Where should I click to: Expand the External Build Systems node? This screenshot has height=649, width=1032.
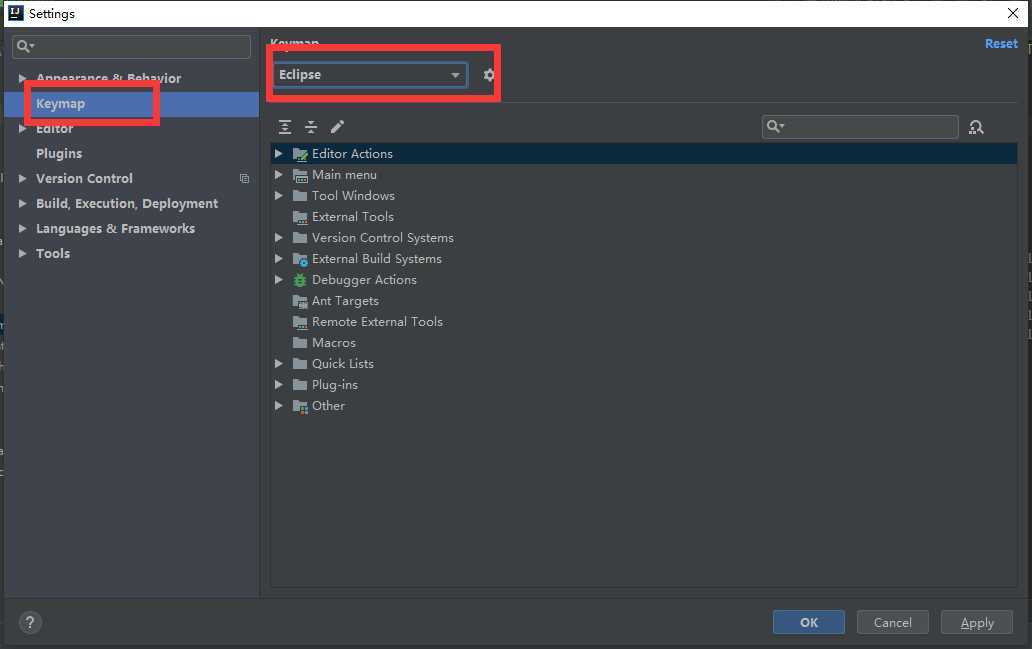(x=278, y=259)
